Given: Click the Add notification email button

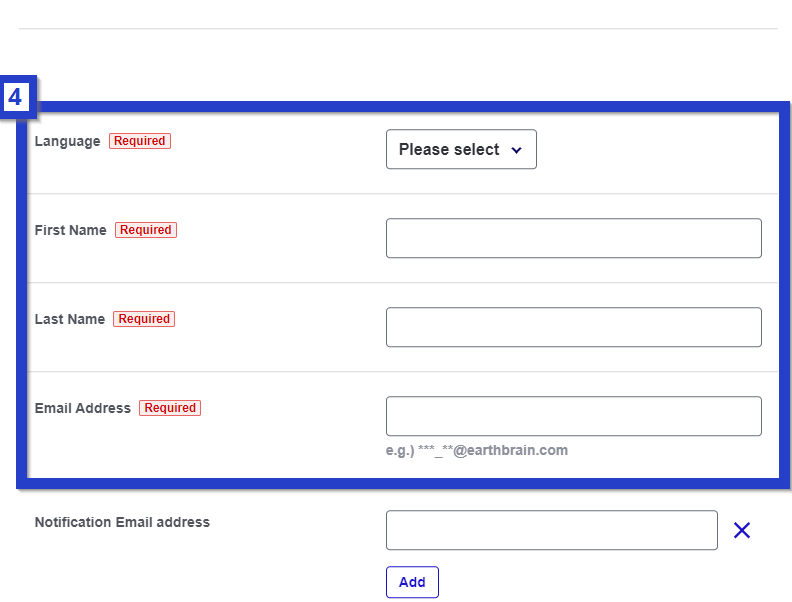Looking at the screenshot, I should click(412, 582).
